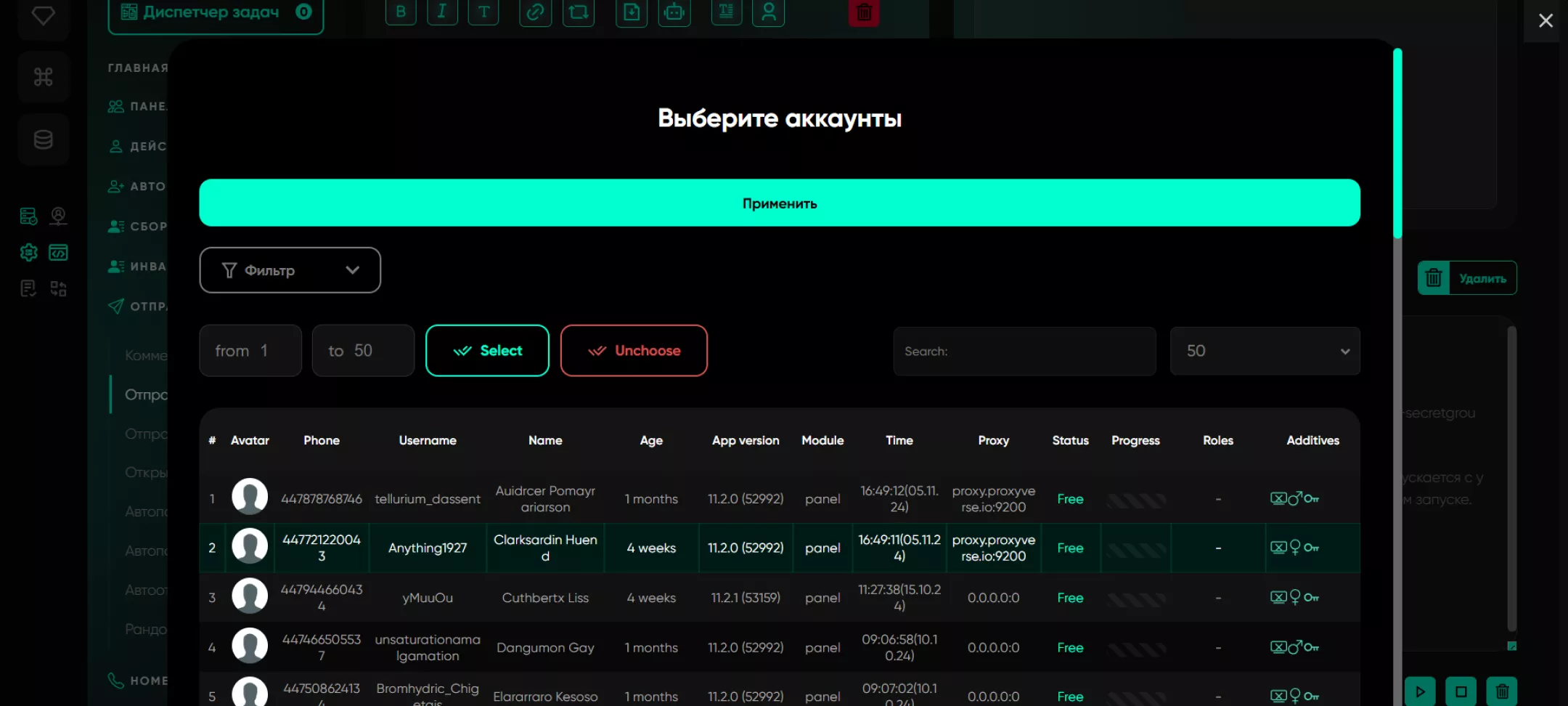Open the Диспетчер задач task manager
Image resolution: width=1568 pixels, height=706 pixels.
pyautogui.click(x=216, y=12)
